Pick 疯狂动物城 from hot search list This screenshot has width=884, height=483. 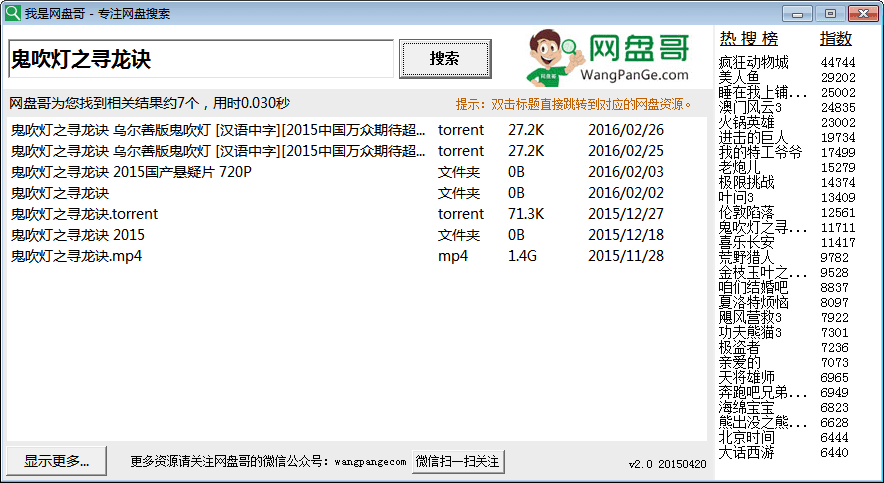tap(754, 62)
